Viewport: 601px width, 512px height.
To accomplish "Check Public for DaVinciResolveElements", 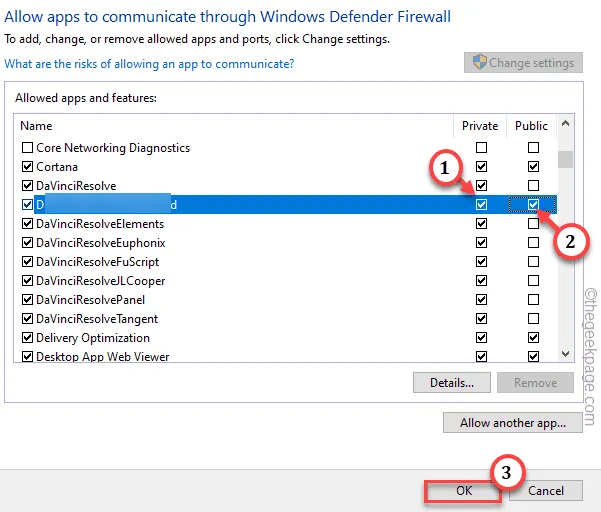I will point(533,224).
